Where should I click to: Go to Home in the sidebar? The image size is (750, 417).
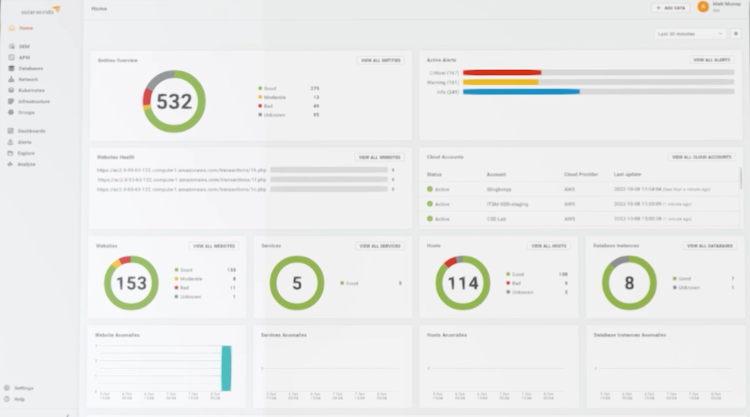coord(26,28)
